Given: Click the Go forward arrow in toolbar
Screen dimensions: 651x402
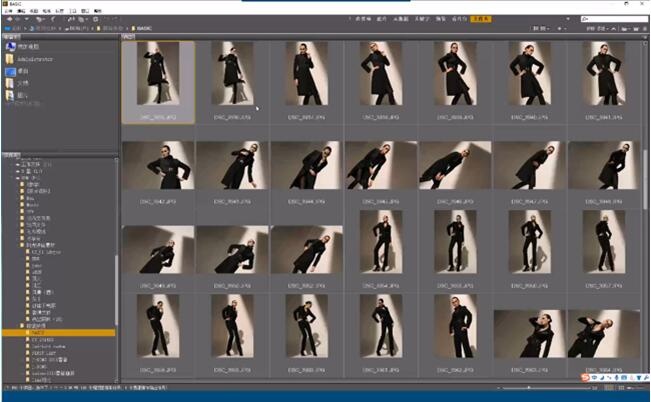Looking at the screenshot, I should [x=17, y=19].
